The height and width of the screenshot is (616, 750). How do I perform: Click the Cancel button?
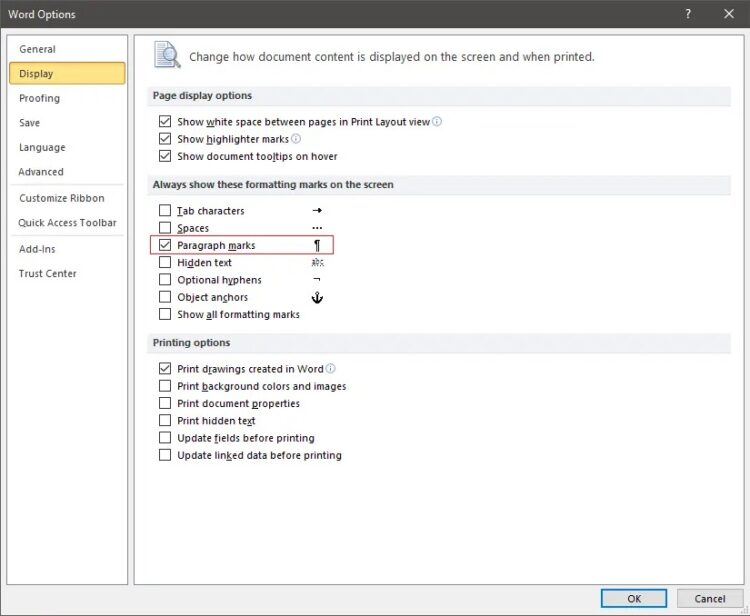(x=710, y=598)
